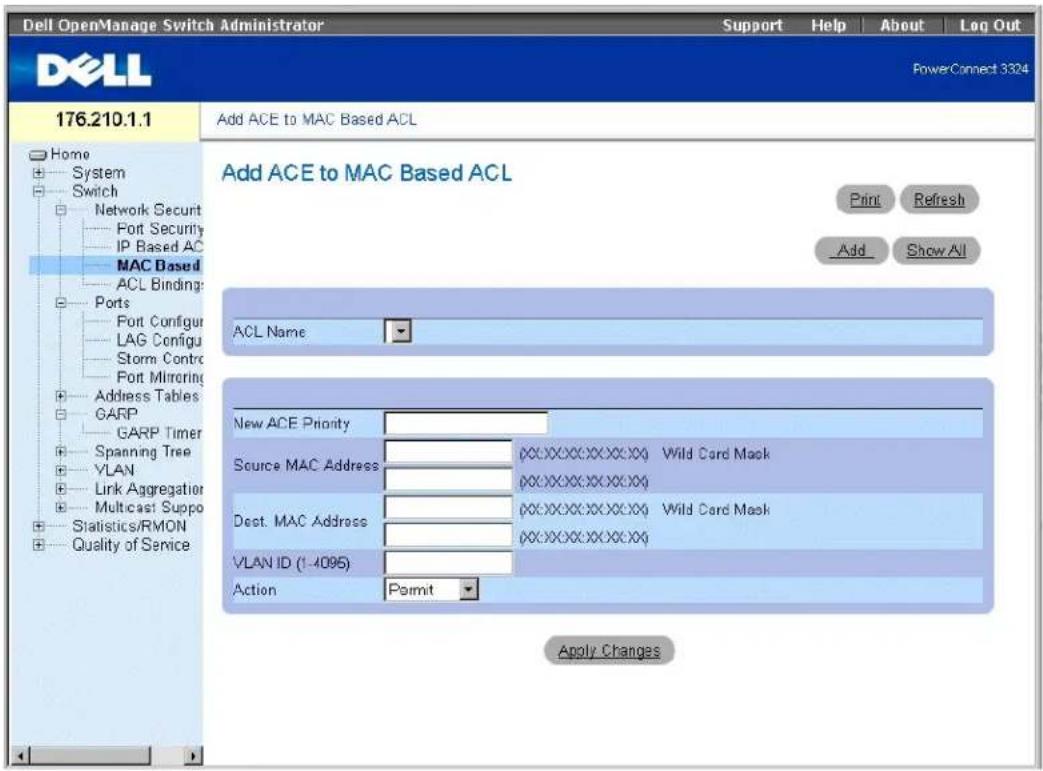1043x771 pixels.
Task: Click the PowerConnect 3324 text
Action: pos(970,69)
